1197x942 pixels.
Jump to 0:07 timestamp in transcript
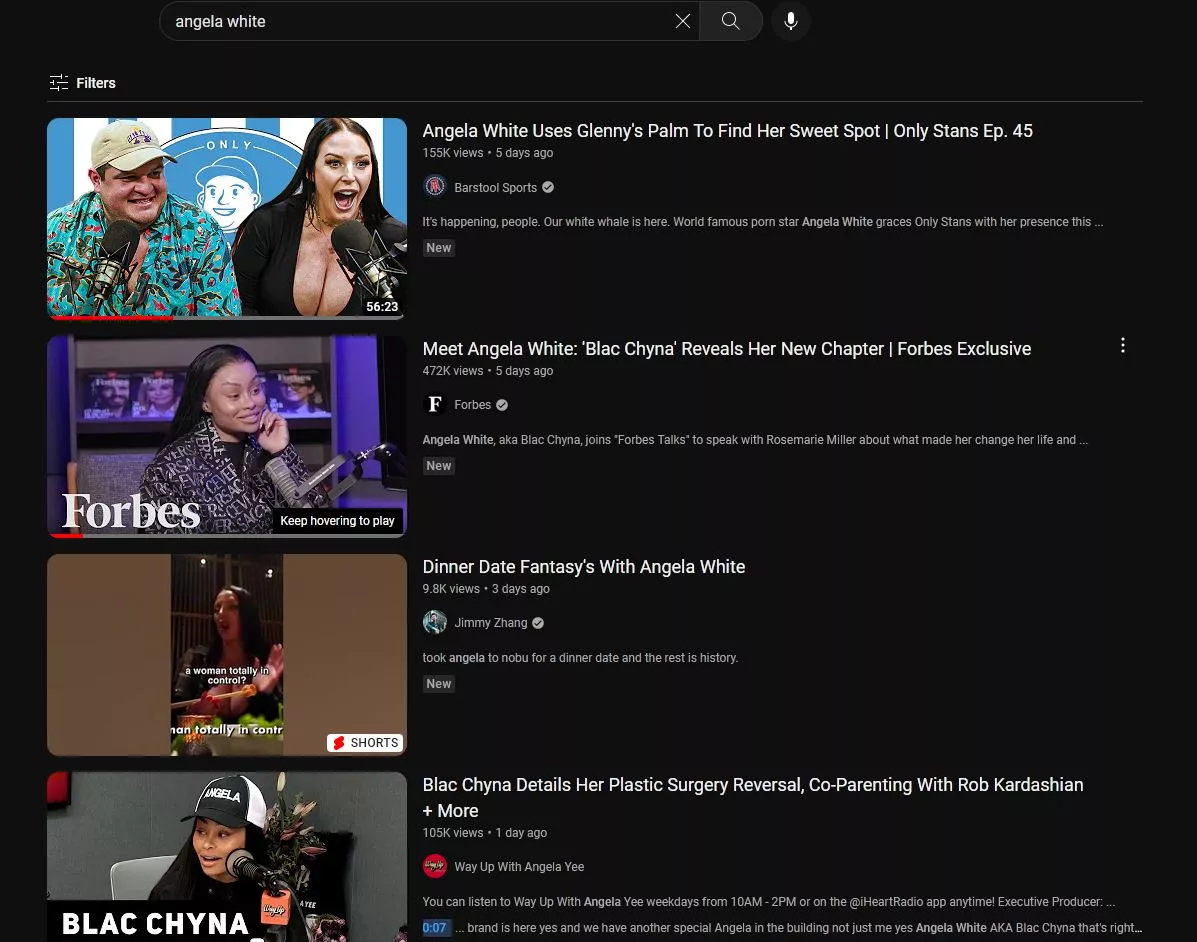435,928
